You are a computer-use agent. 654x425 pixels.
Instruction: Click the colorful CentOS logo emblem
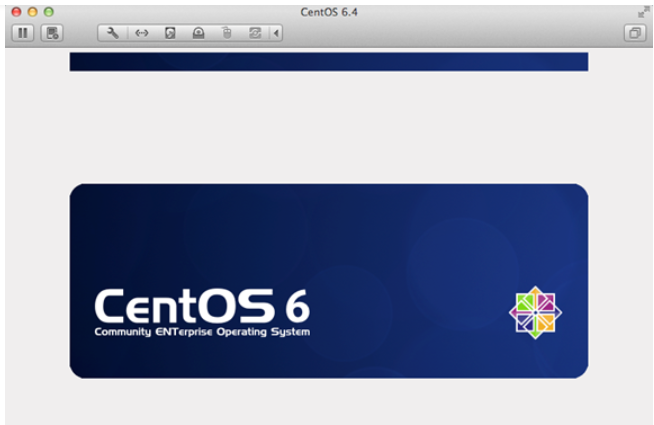click(x=535, y=312)
